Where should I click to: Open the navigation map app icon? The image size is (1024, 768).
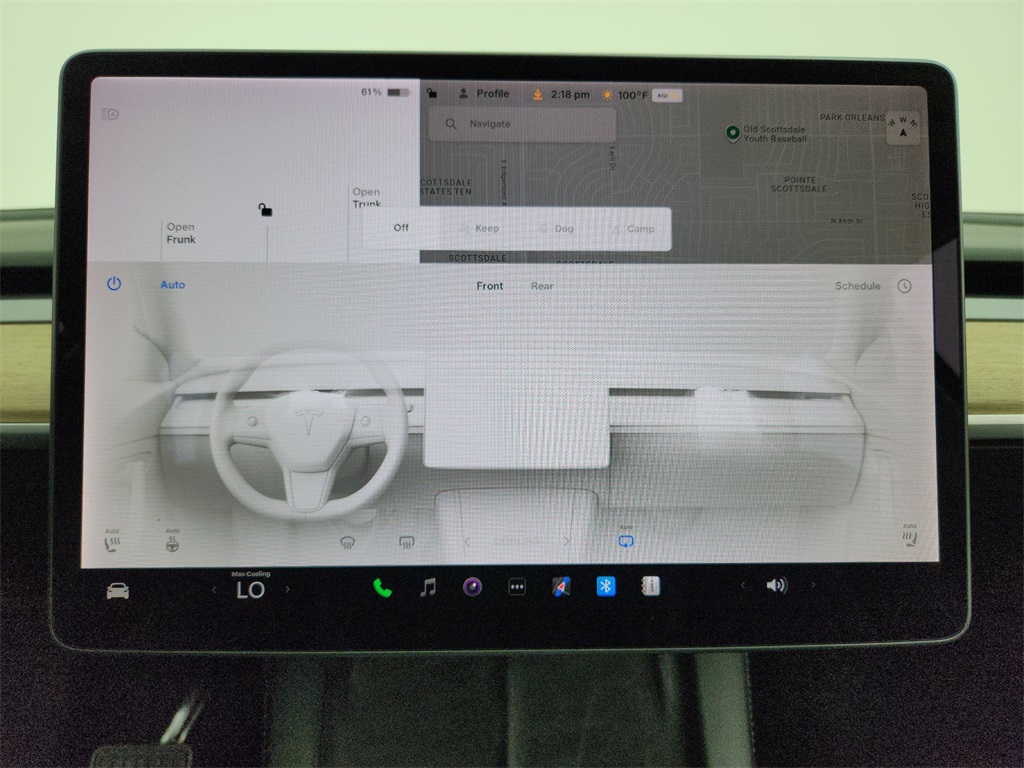coord(561,587)
